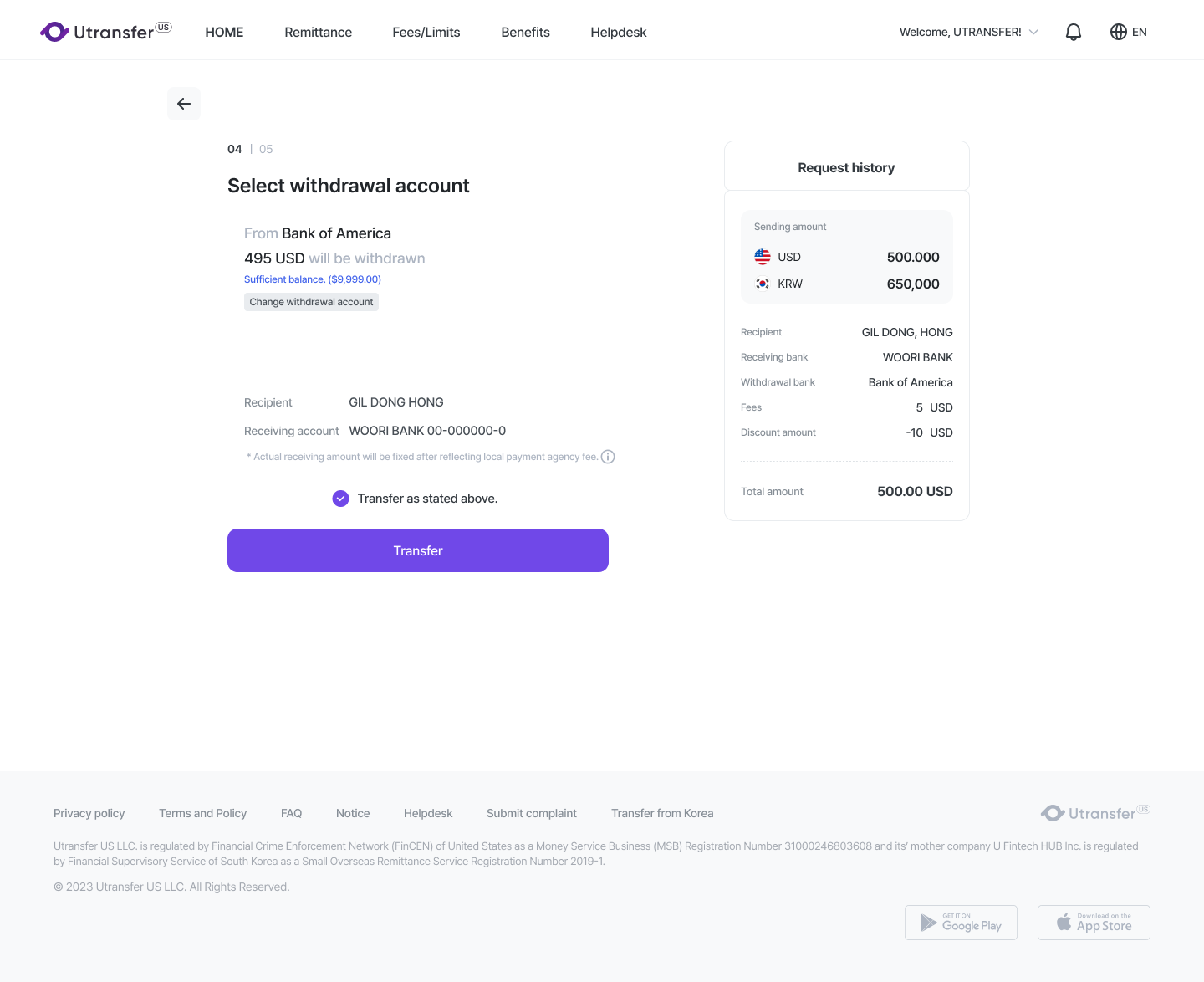Open the Terms and Policy link
1204x982 pixels.
203,813
